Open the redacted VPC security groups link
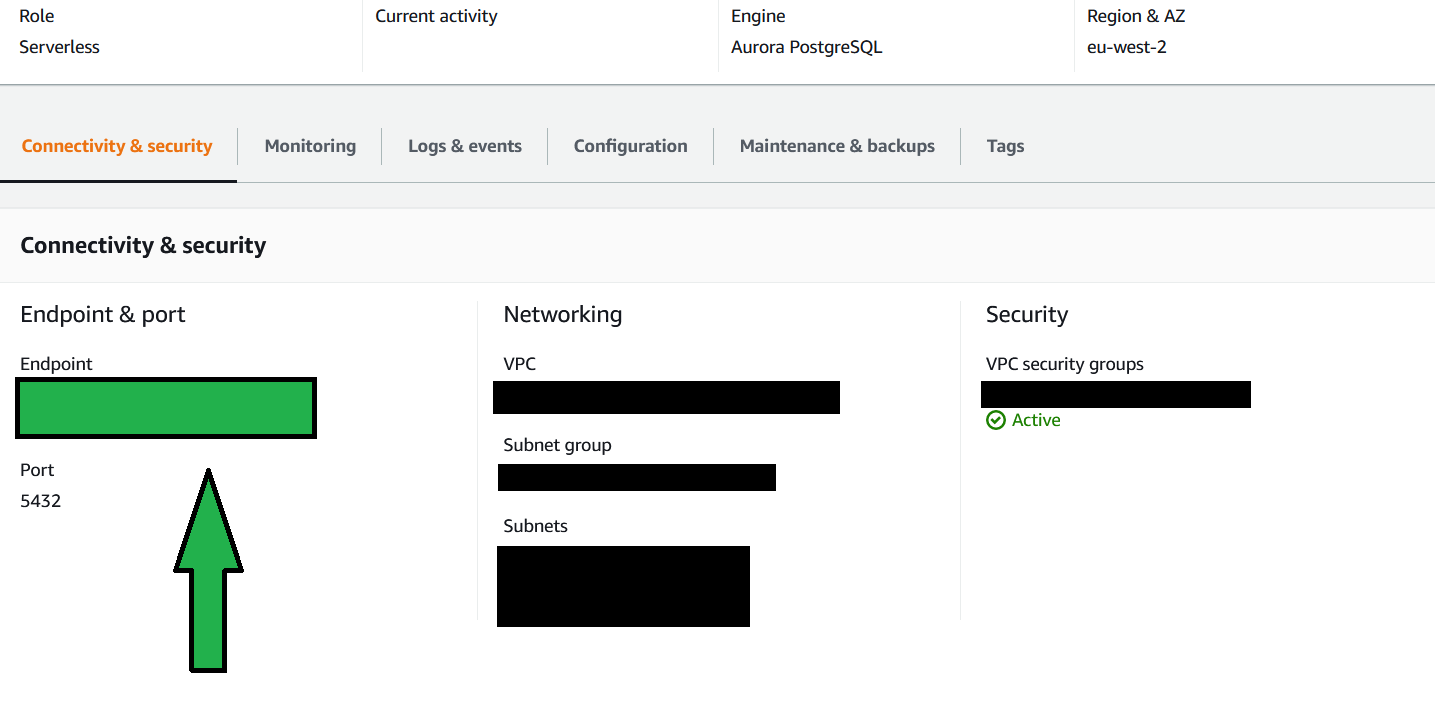The height and width of the screenshot is (708, 1435). 1116,394
